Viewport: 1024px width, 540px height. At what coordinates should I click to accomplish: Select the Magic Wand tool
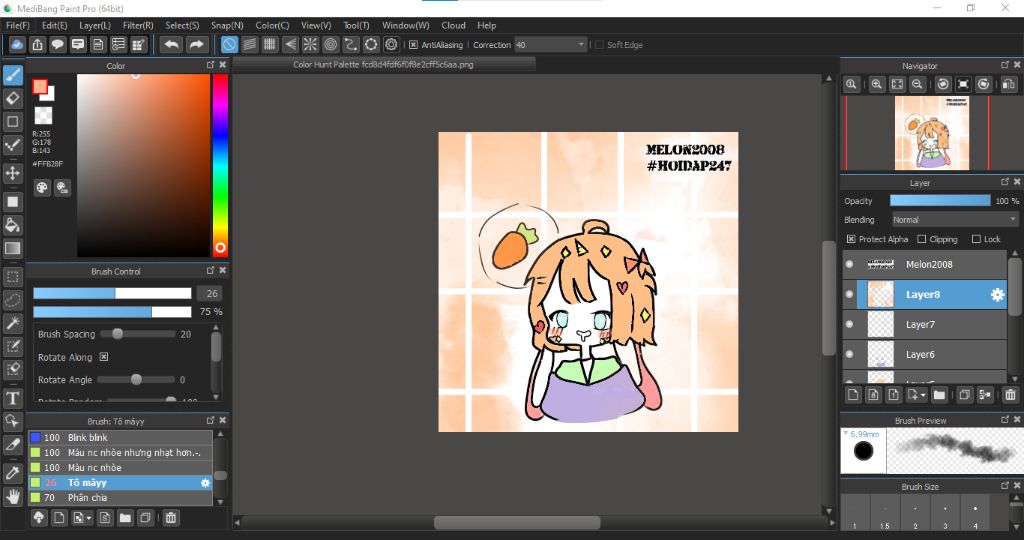12,323
